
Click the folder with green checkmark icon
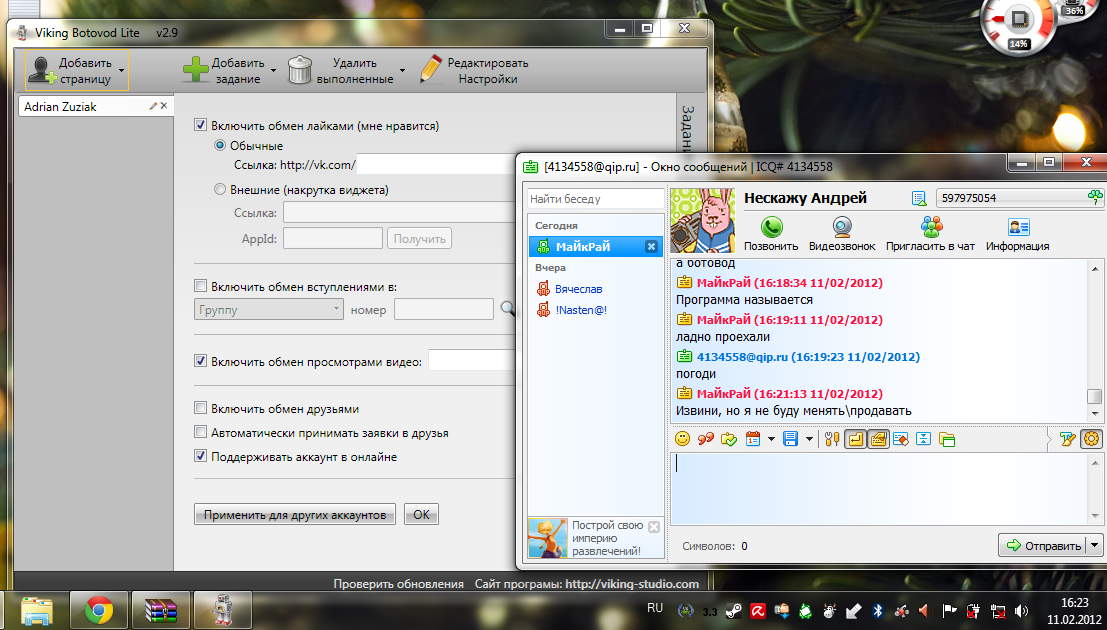click(x=729, y=439)
